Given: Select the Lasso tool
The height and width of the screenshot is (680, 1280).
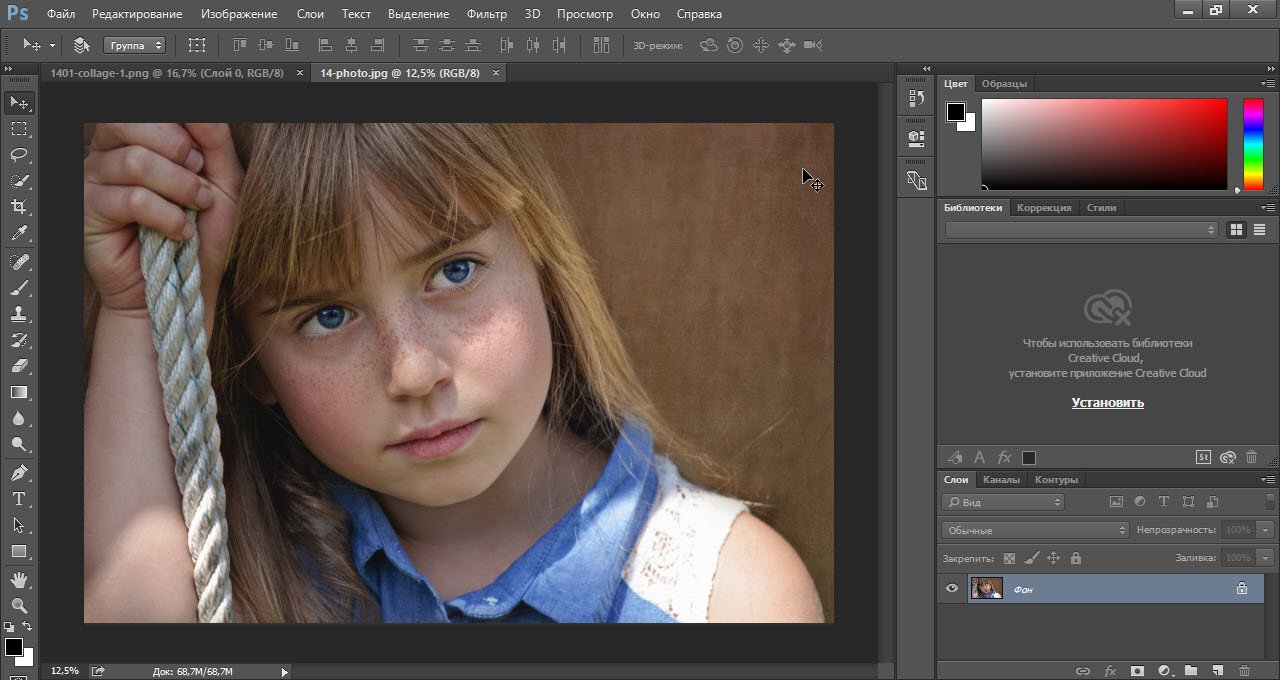Looking at the screenshot, I should [x=19, y=155].
